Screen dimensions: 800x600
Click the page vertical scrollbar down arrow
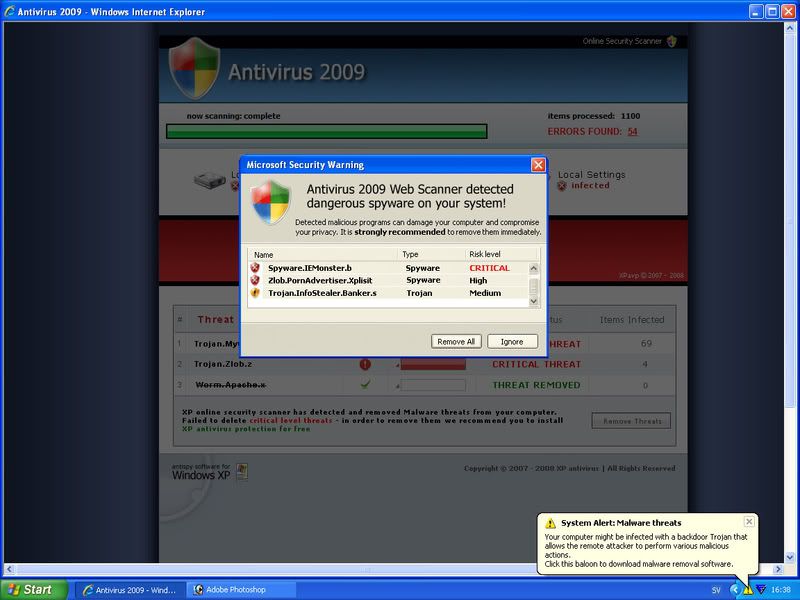click(x=790, y=557)
